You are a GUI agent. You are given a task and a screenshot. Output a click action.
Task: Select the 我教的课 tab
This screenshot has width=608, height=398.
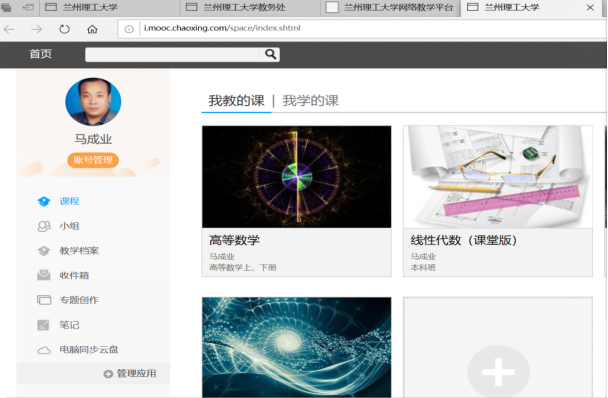point(237,101)
